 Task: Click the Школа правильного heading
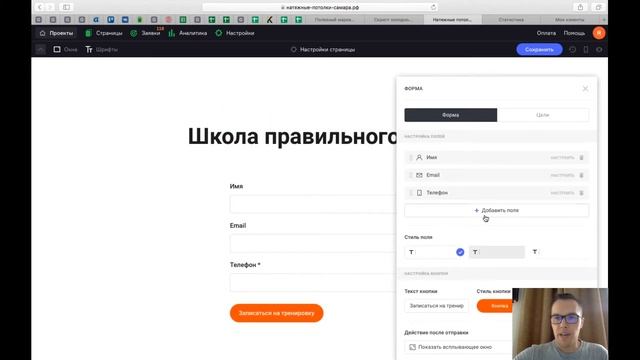[292, 137]
